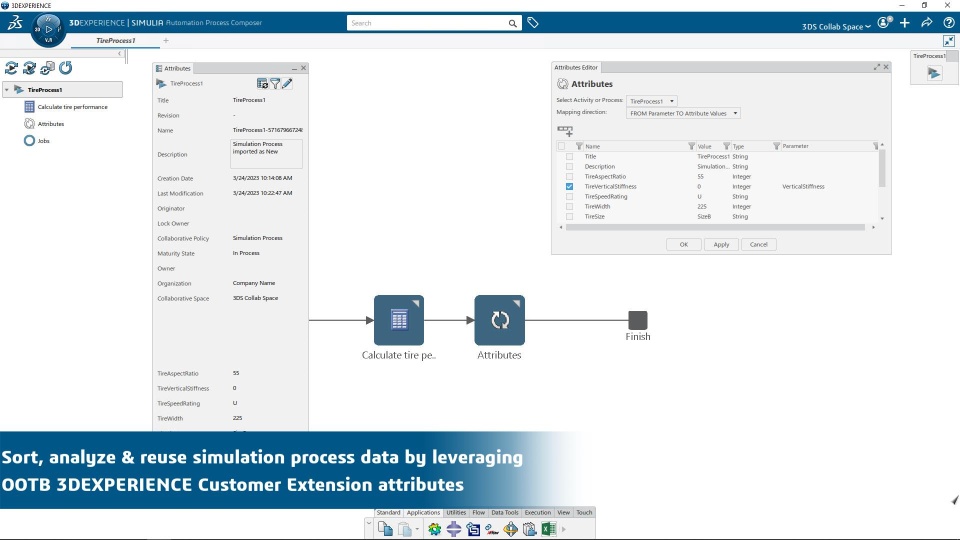Check the TireSpeedRating row checkbox
The width and height of the screenshot is (960, 540).
coord(569,197)
